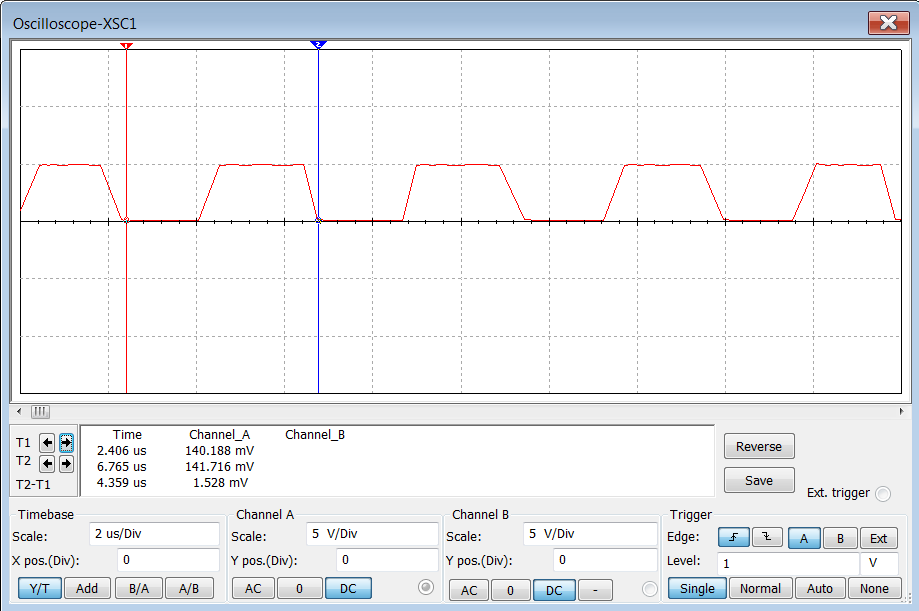Save the oscilloscope trace data
This screenshot has width=919, height=611.
758,480
